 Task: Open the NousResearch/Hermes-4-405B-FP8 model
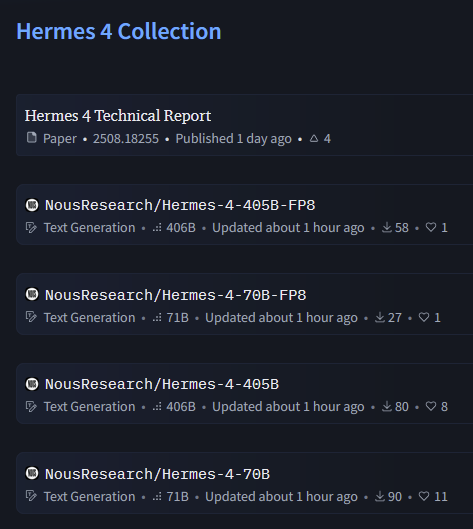coord(180,205)
